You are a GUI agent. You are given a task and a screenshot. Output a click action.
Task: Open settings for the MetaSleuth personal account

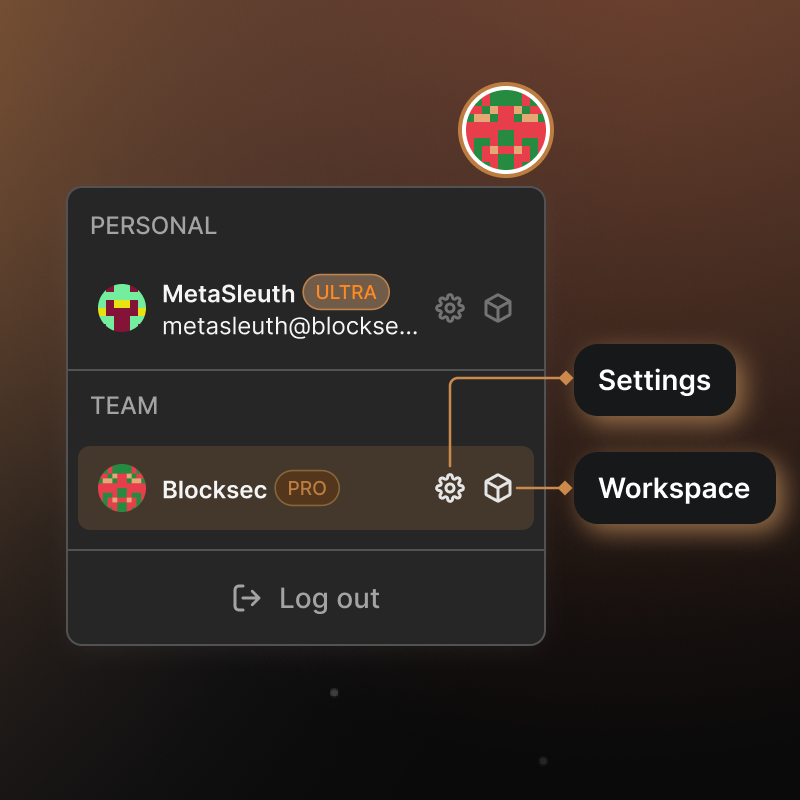[x=450, y=308]
